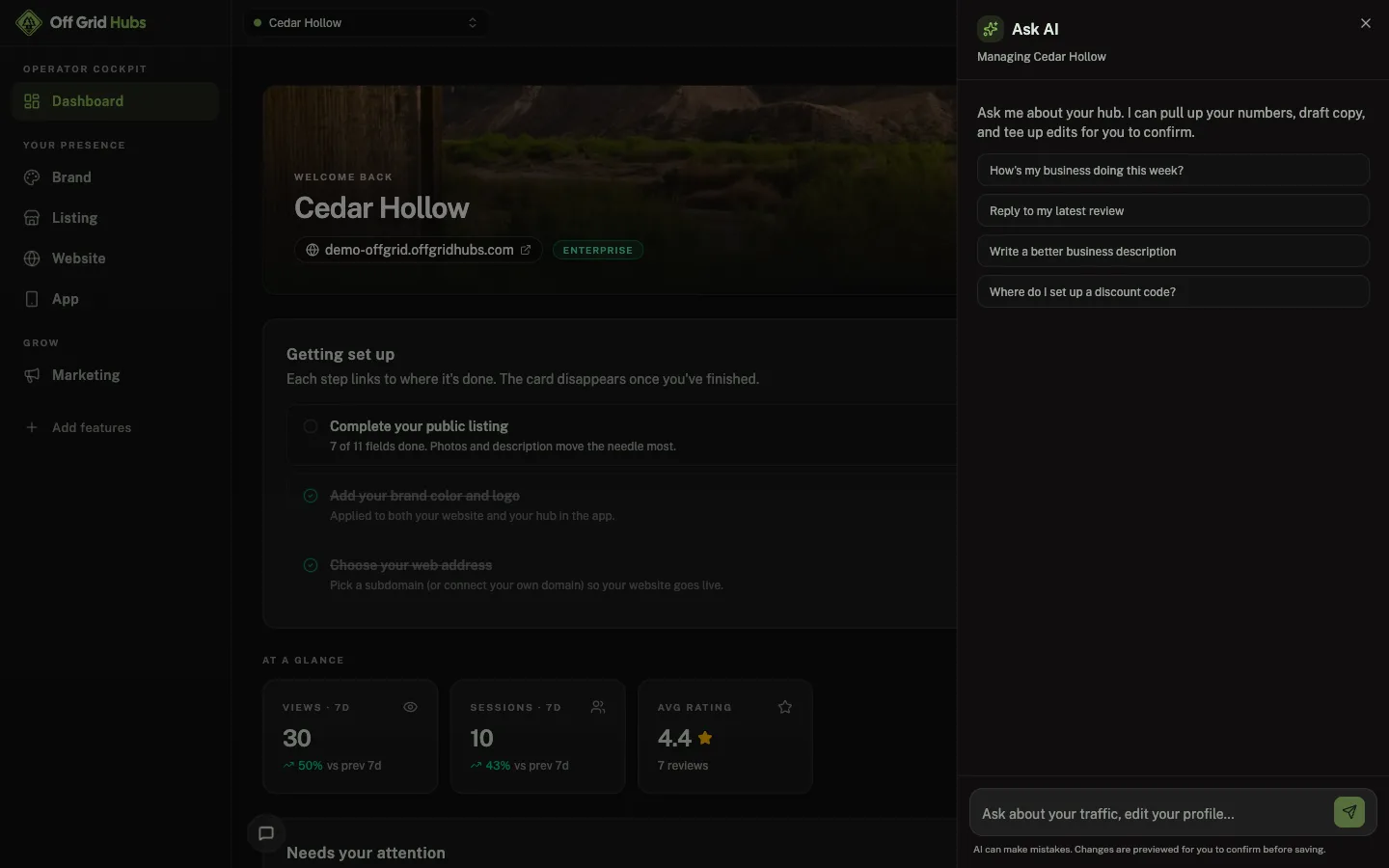
Task: Click the Off Grid Hubs logo icon
Action: 29,22
